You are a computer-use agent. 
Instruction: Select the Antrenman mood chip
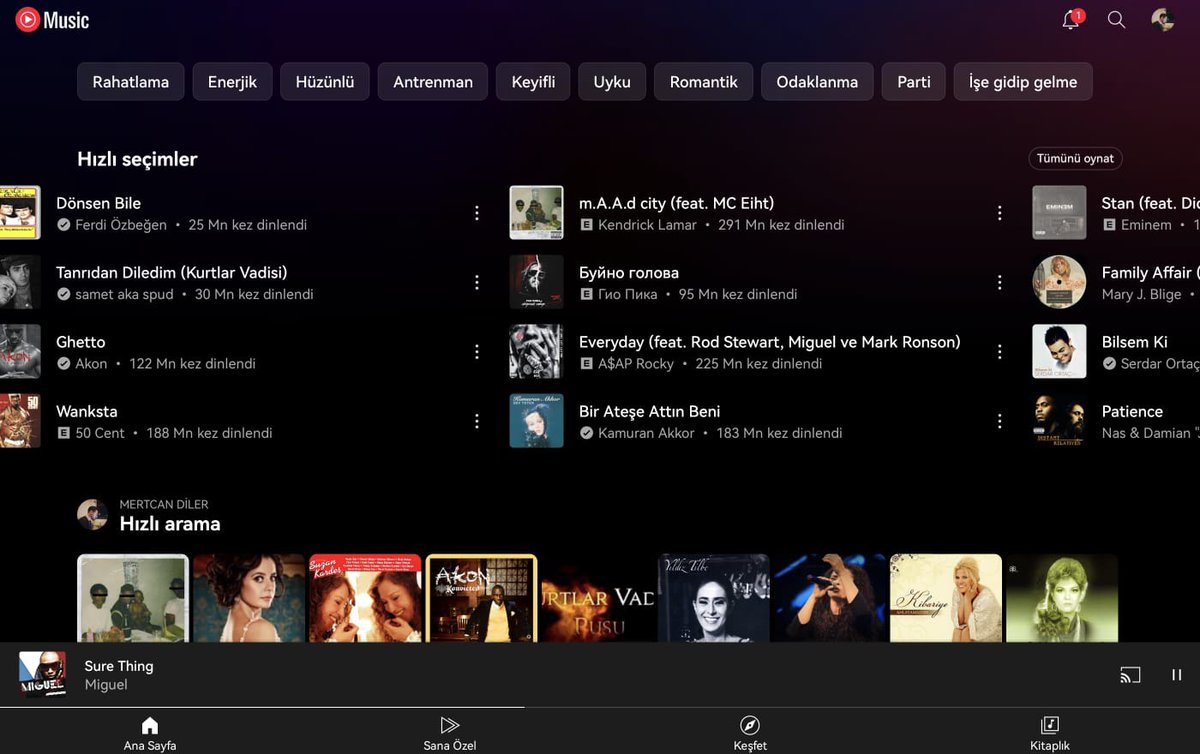tap(433, 82)
